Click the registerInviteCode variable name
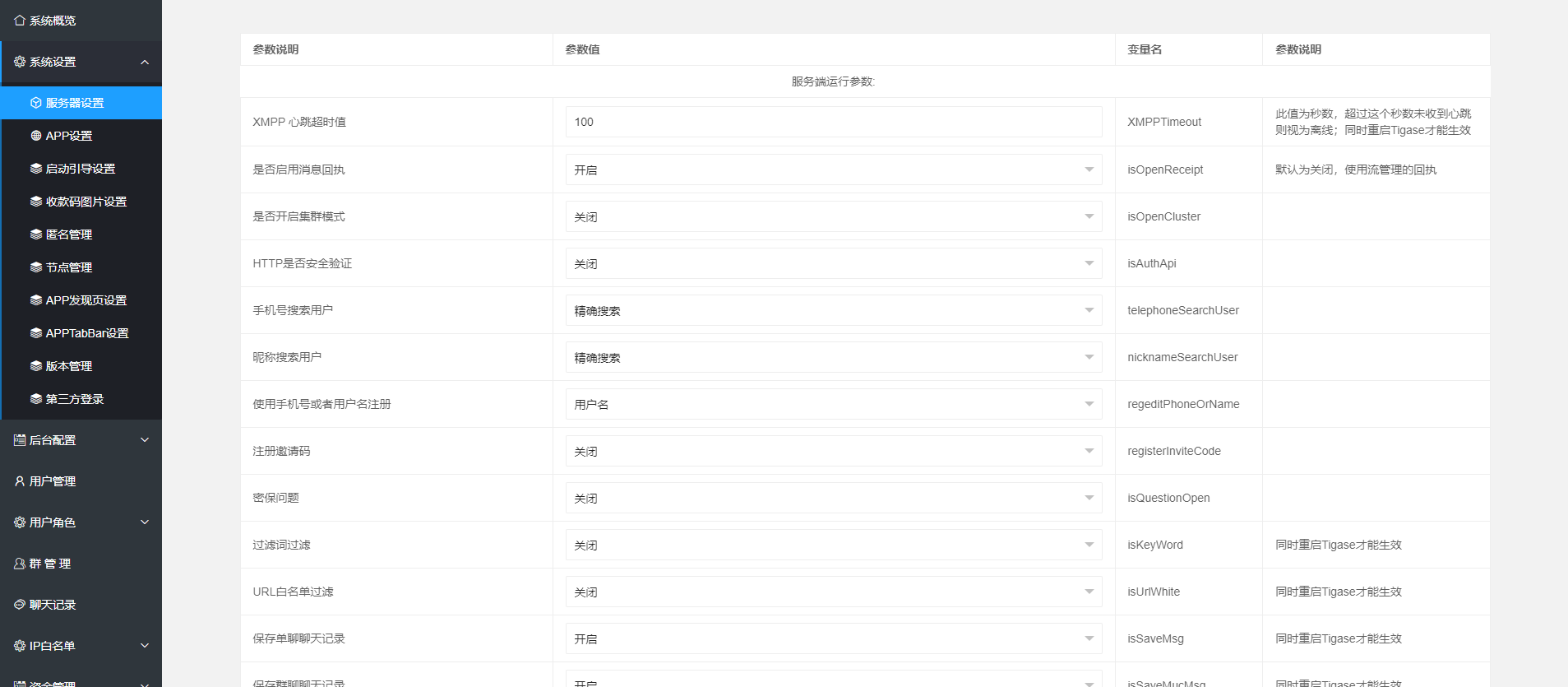 [x=1174, y=451]
